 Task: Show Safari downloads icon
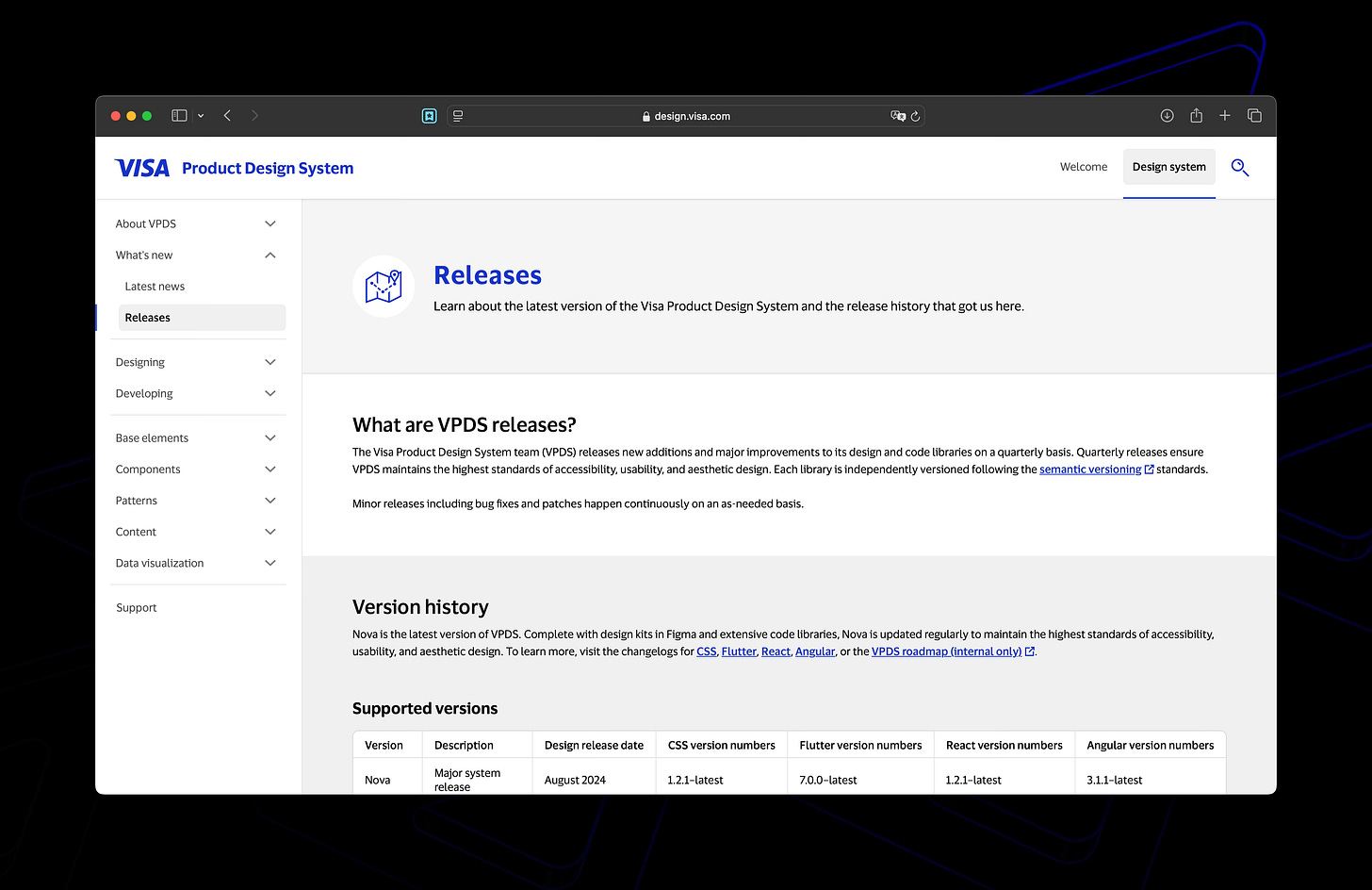click(x=1167, y=116)
